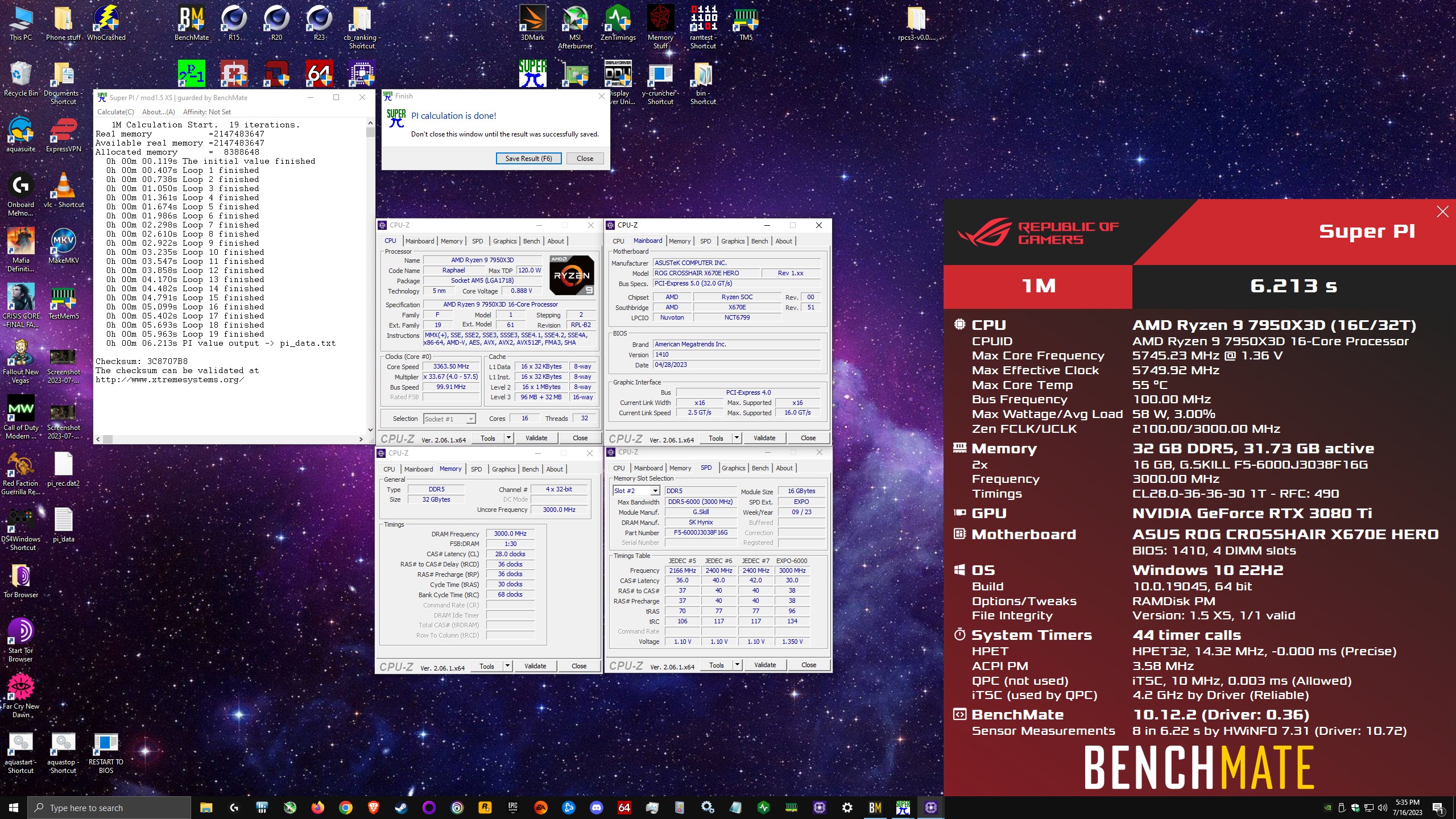The width and height of the screenshot is (1456, 819).
Task: Click the Core Speed value 3363.50 MHz
Action: tap(451, 366)
